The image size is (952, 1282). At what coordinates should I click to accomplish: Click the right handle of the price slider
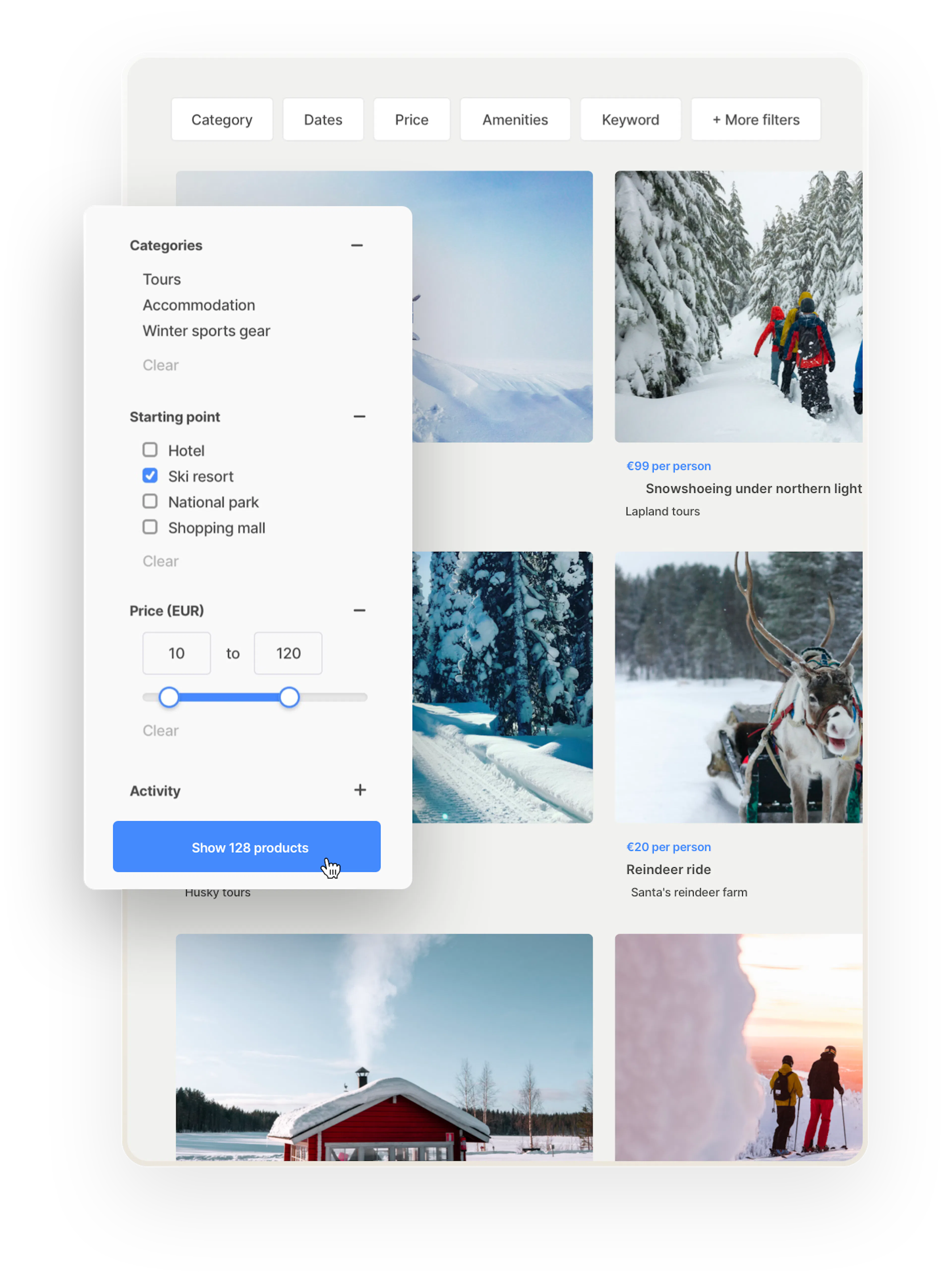289,697
